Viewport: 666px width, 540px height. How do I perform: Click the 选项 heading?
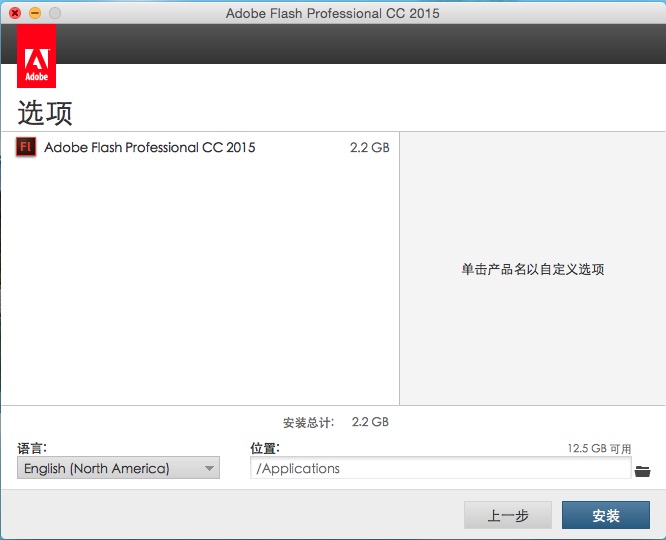tap(45, 113)
